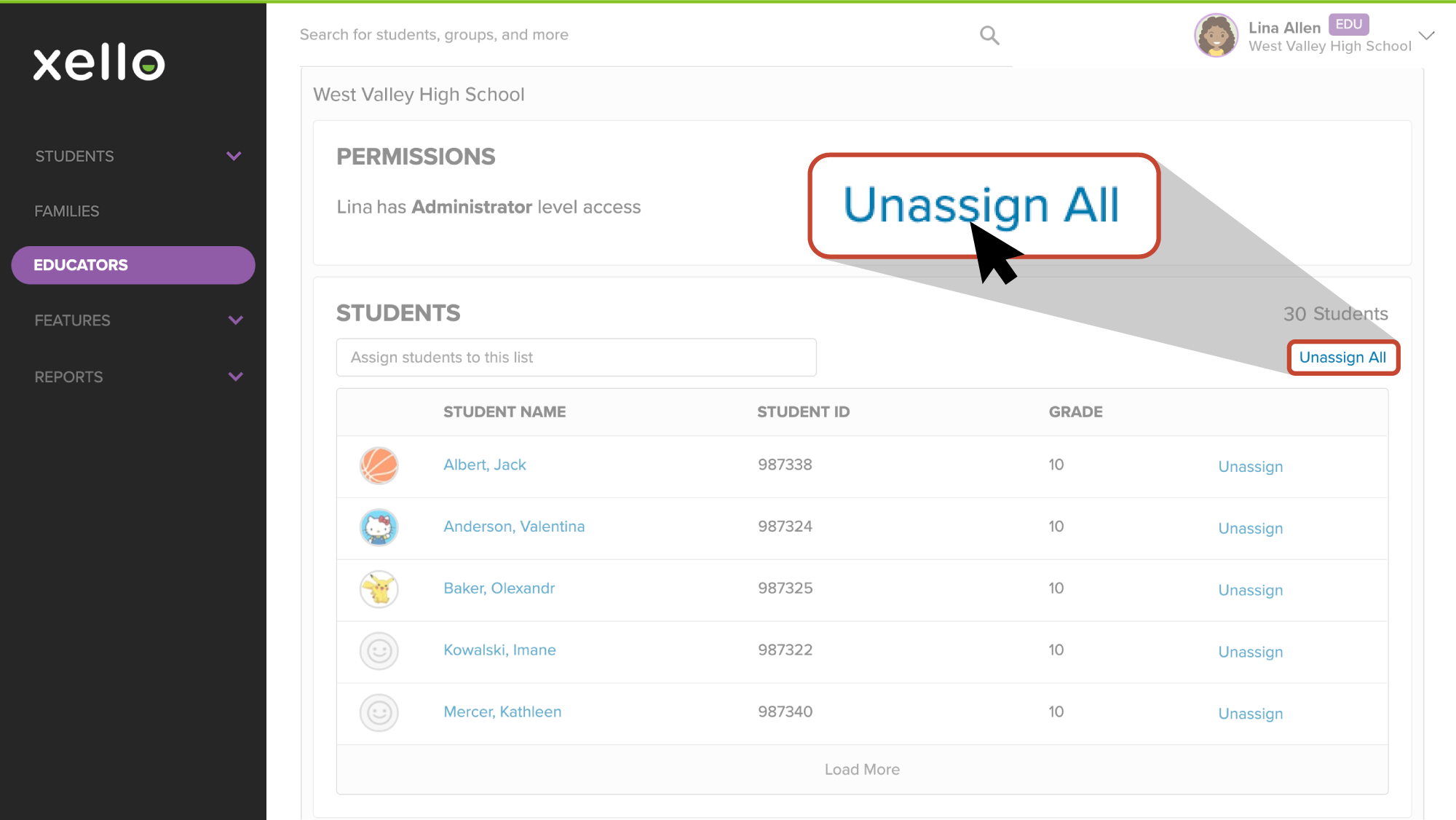Click Valentina Anderson's Hello Kitty avatar
The image size is (1456, 820).
379,528
